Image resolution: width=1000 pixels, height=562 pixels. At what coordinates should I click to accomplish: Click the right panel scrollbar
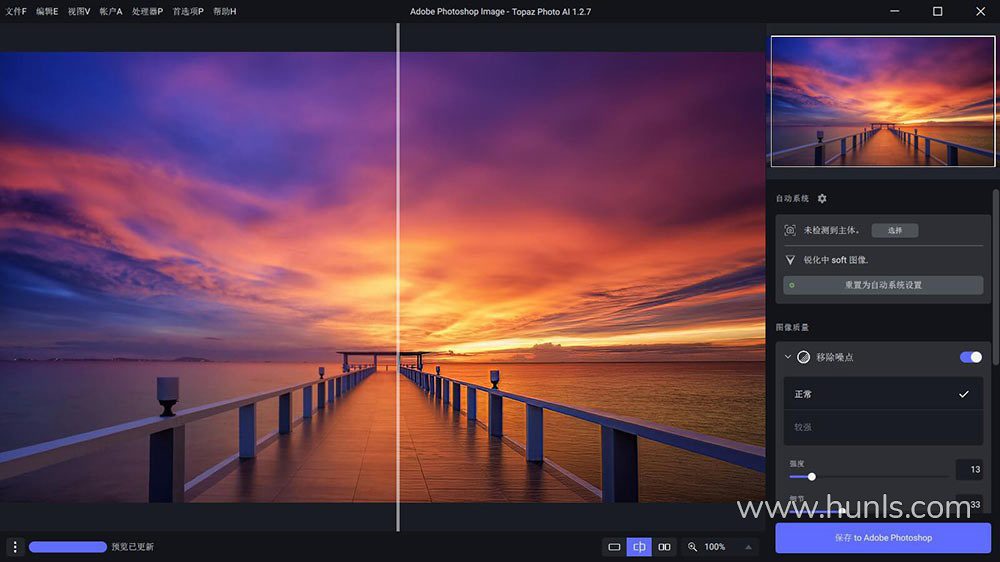click(x=996, y=277)
